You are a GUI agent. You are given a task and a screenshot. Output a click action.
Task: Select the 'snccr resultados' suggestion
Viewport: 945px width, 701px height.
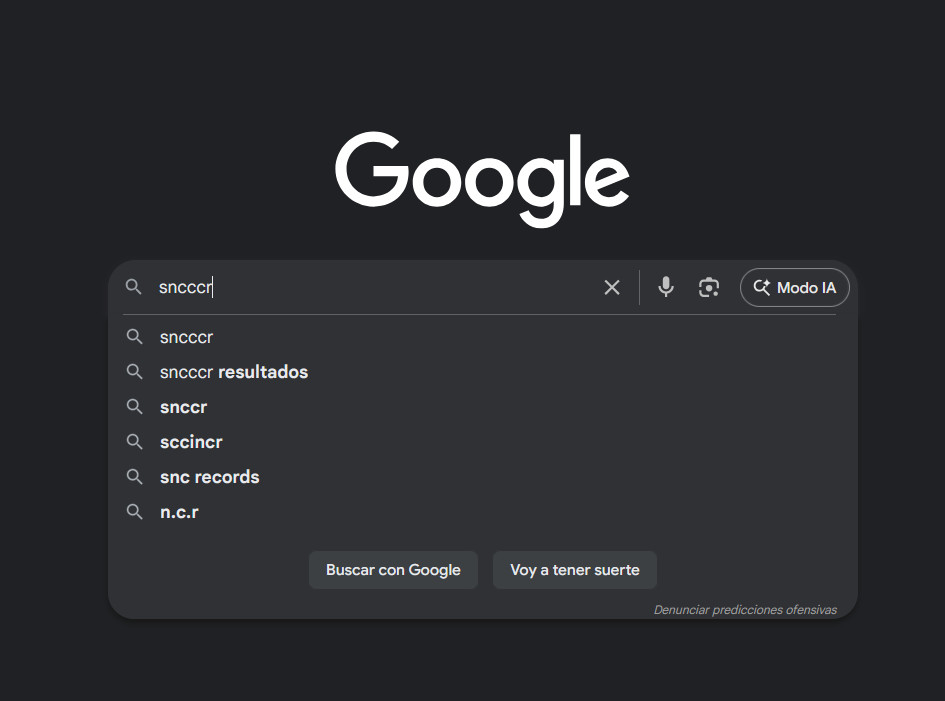(x=234, y=372)
